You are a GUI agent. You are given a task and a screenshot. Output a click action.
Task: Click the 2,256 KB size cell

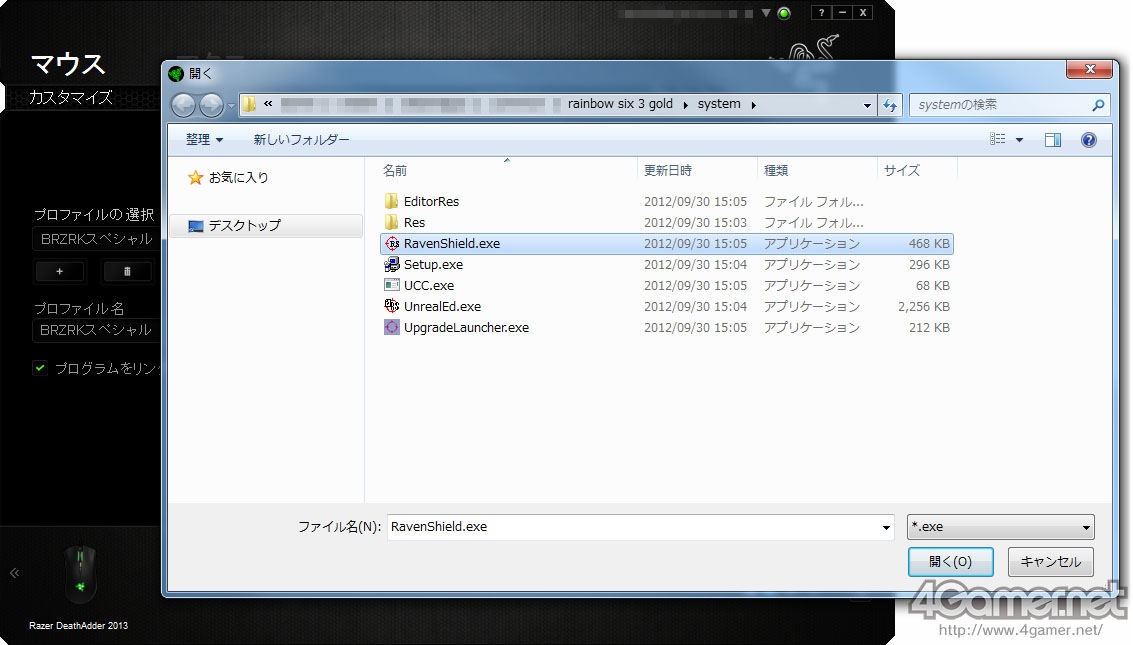pyautogui.click(x=923, y=306)
